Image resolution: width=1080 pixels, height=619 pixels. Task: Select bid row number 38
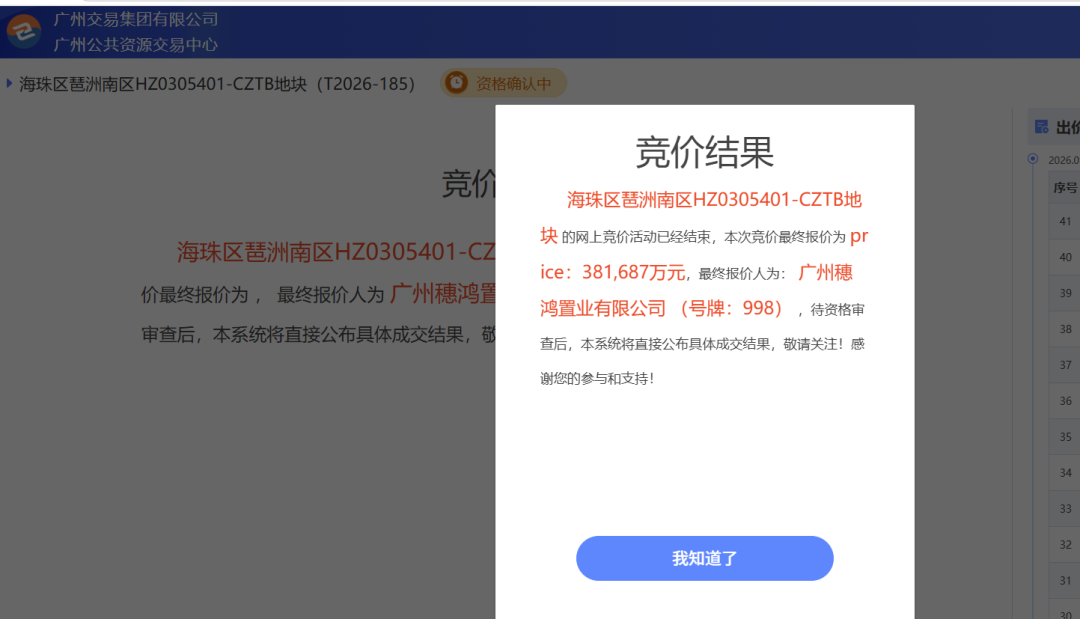[1066, 328]
